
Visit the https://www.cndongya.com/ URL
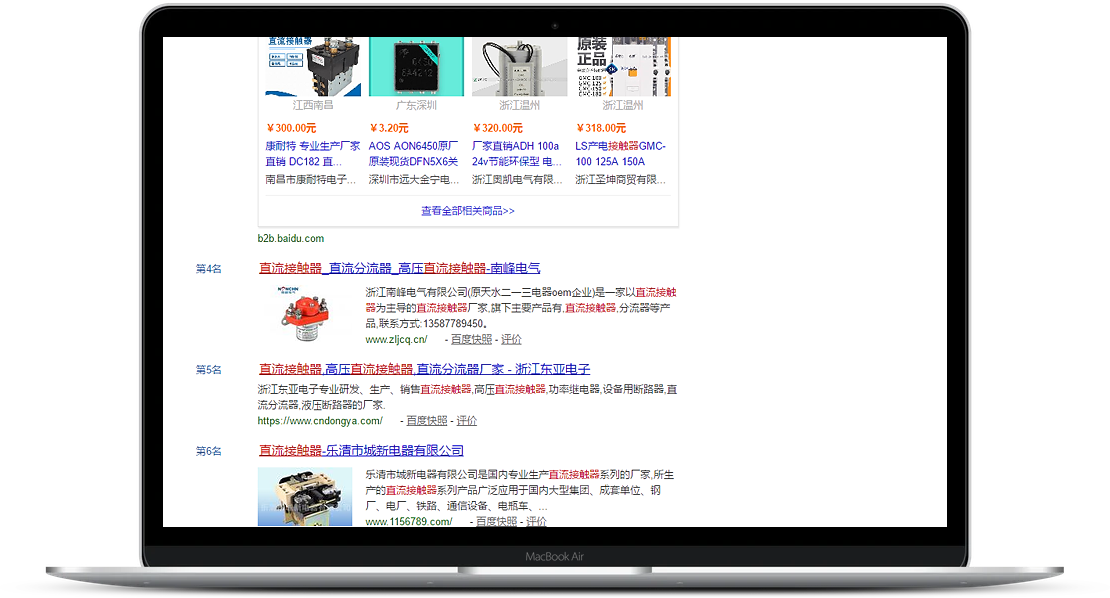[x=320, y=421]
